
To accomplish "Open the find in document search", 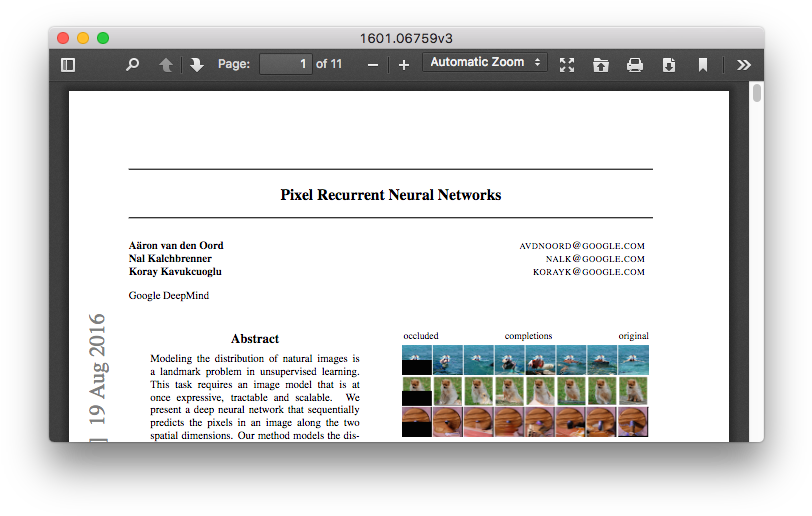I will pyautogui.click(x=133, y=65).
